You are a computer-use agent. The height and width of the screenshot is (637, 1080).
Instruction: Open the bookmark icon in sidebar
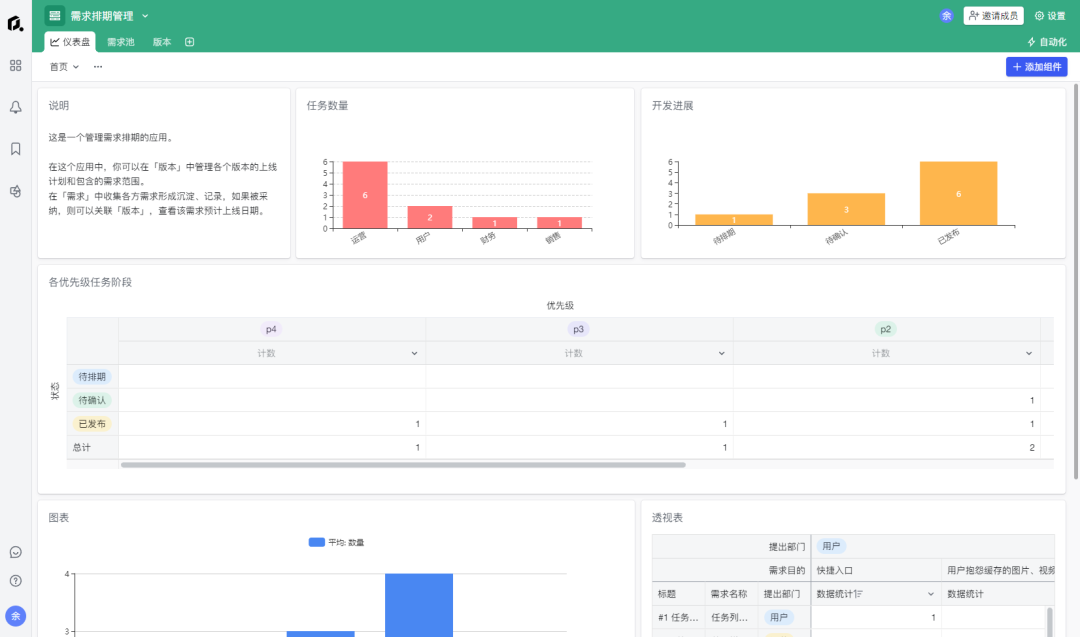click(15, 149)
